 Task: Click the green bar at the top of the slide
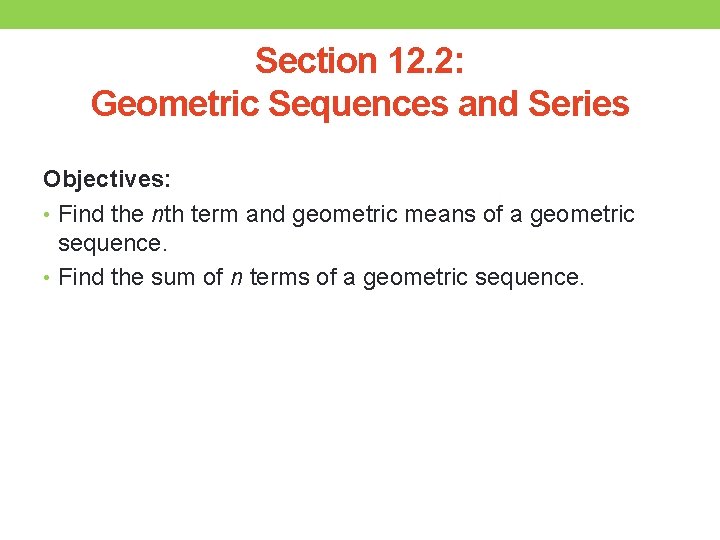[360, 13]
